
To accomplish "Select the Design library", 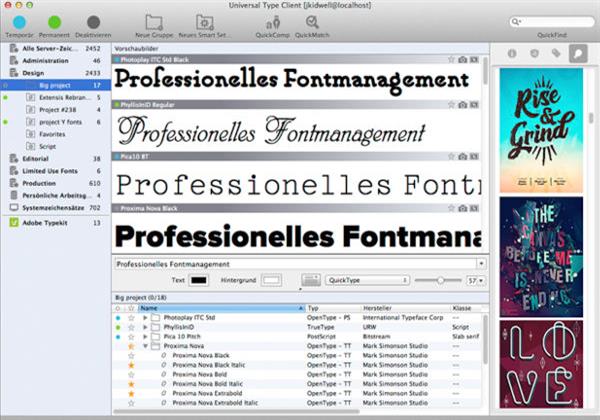I will tap(55, 73).
